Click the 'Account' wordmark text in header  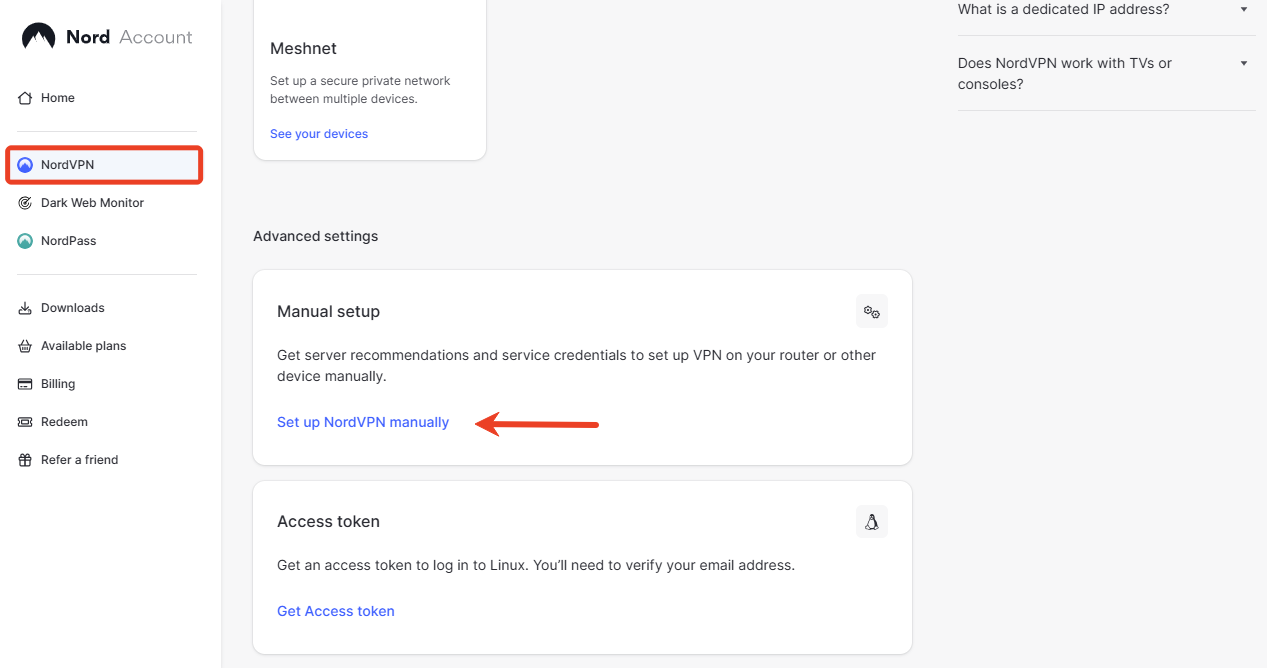[x=156, y=37]
